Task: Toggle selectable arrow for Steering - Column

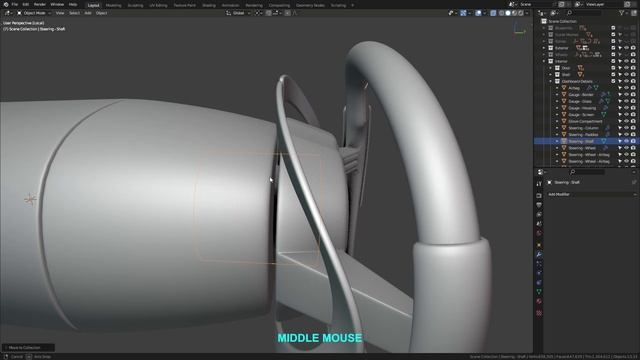Action: 620,128
